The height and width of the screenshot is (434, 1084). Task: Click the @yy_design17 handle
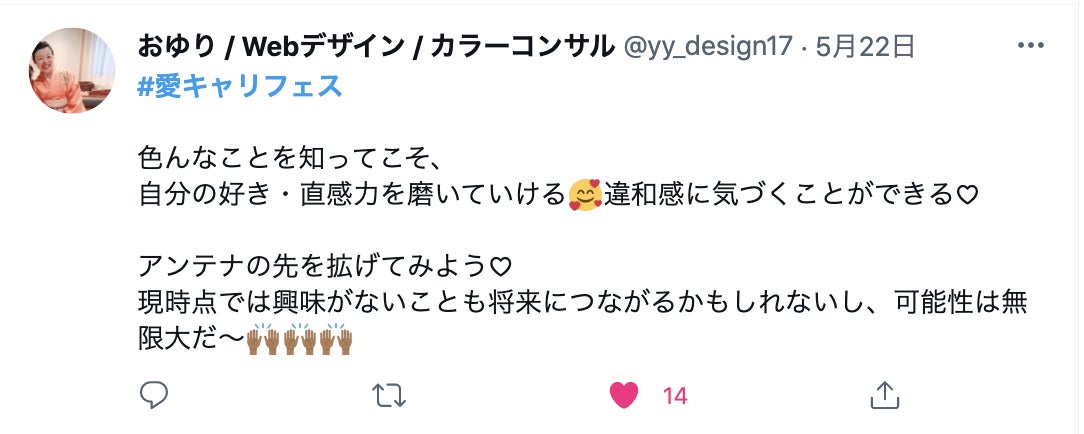708,46
